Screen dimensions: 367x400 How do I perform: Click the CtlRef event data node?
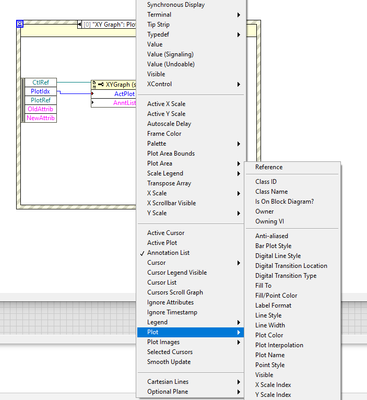(x=41, y=82)
